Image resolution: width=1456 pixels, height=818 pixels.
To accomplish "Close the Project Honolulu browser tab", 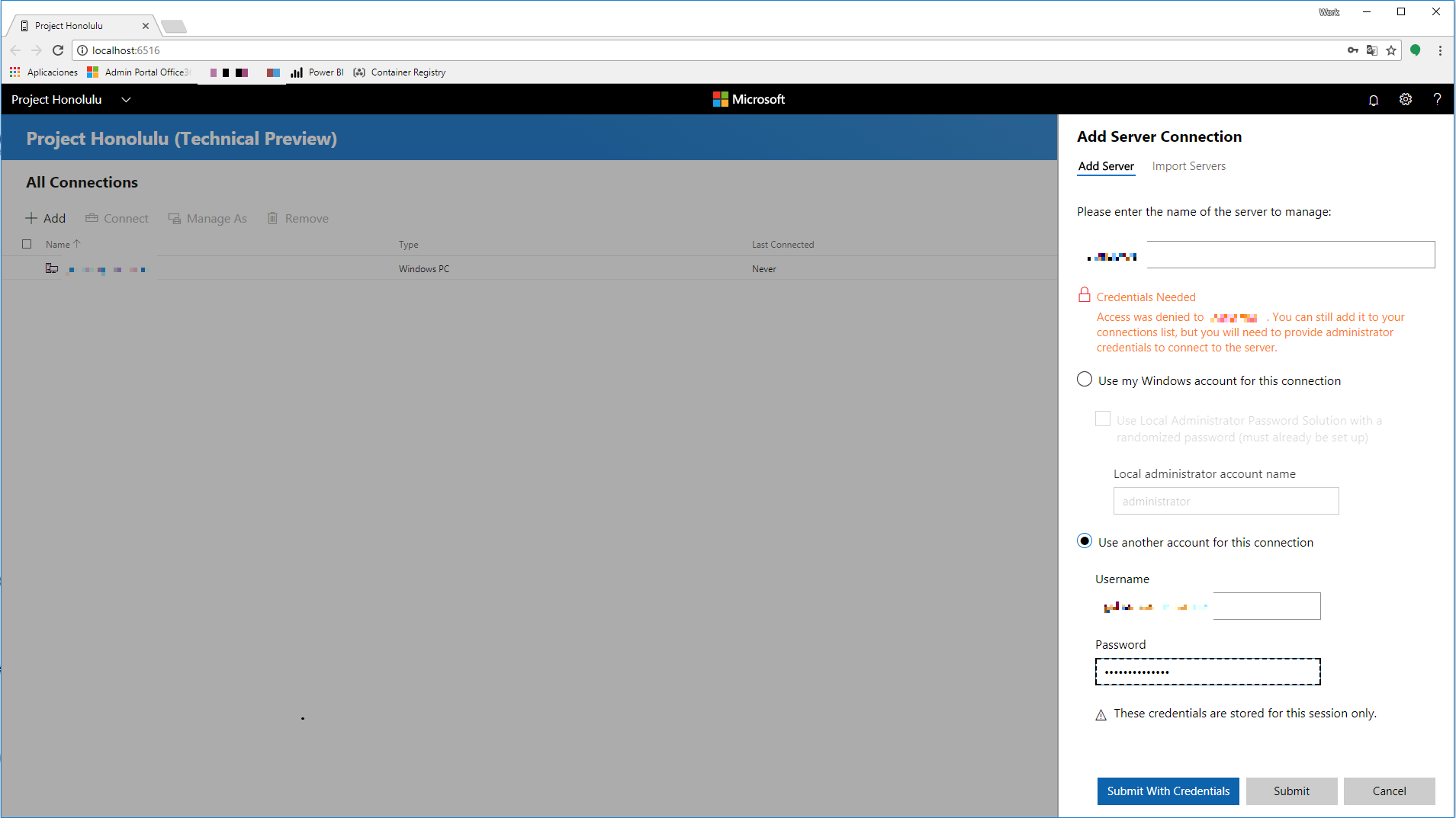I will 146,26.
